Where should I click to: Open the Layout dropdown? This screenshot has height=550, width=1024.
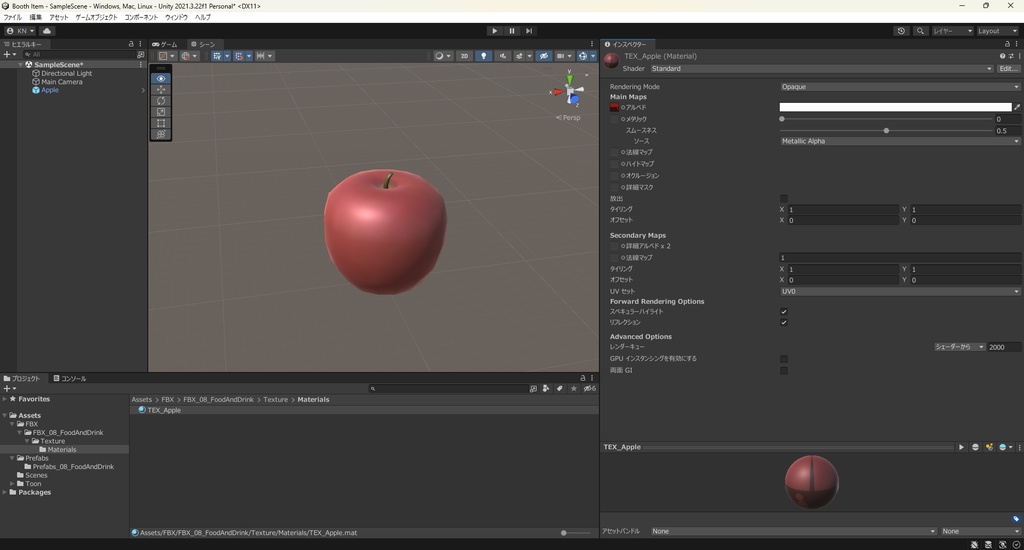click(x=997, y=31)
